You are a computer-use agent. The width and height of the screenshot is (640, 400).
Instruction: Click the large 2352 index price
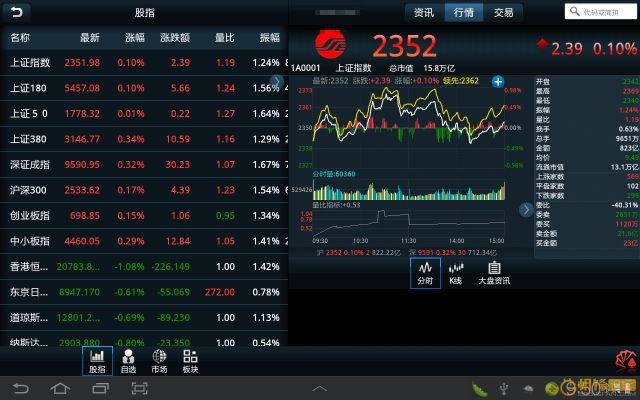tap(404, 46)
